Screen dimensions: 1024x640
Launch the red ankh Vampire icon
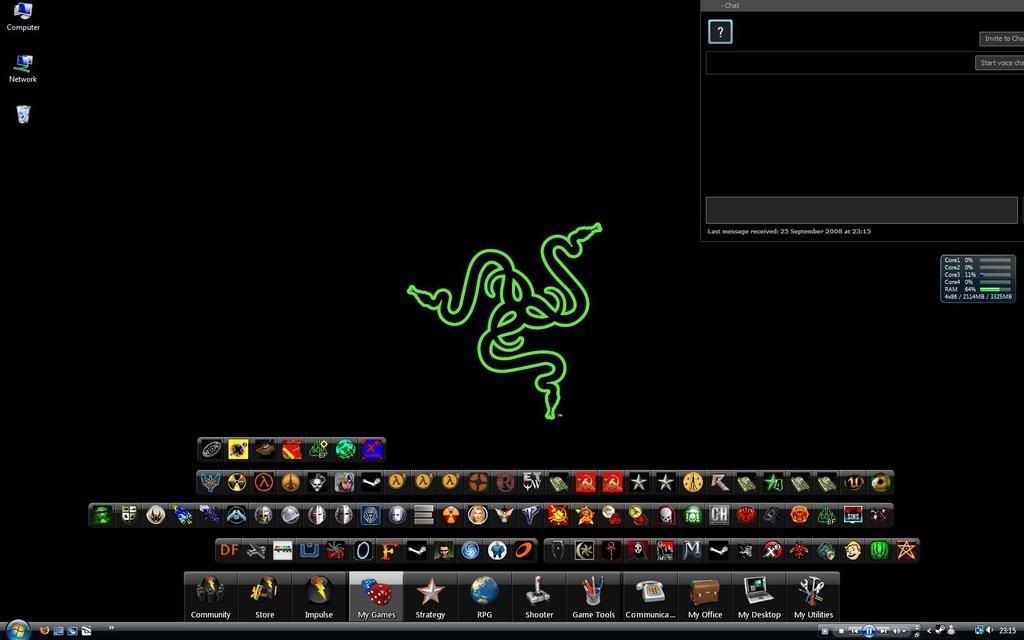coord(611,551)
